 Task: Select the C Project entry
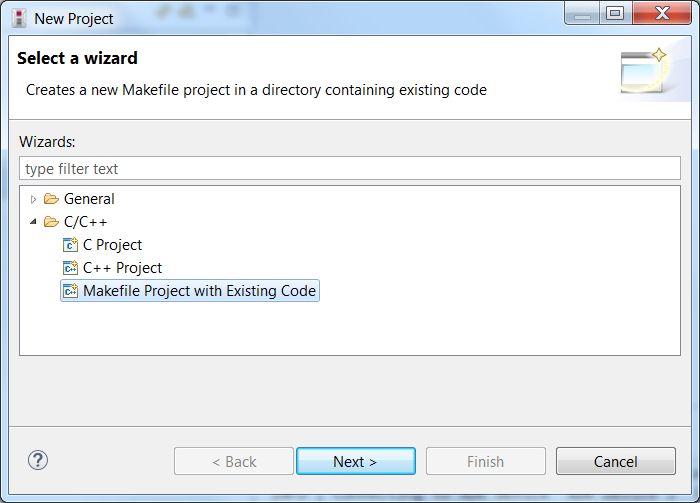(112, 245)
